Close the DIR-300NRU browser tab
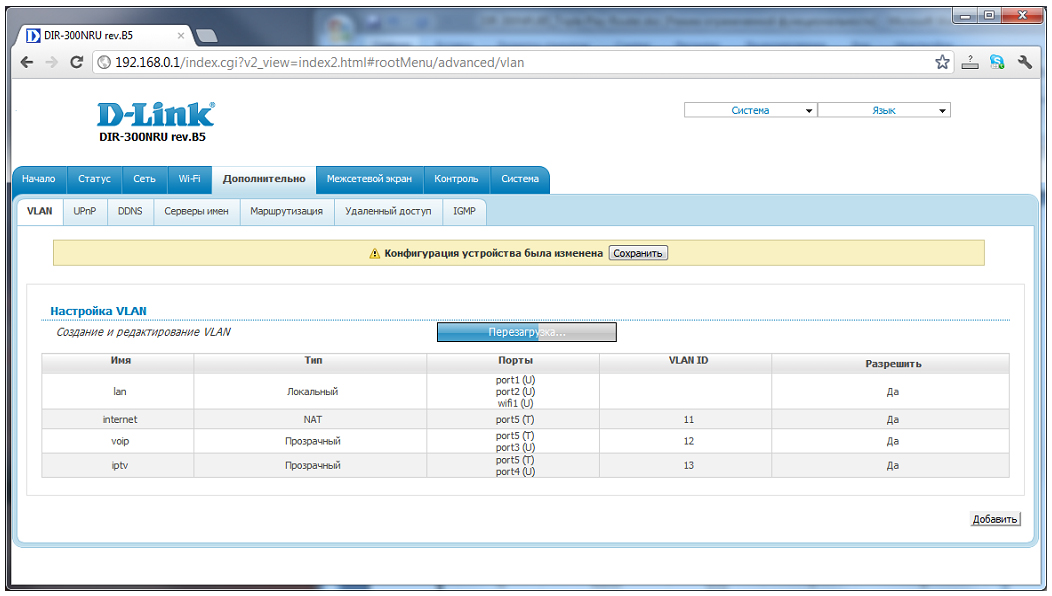Image resolution: width=1052 pixels, height=596 pixels. 181,35
